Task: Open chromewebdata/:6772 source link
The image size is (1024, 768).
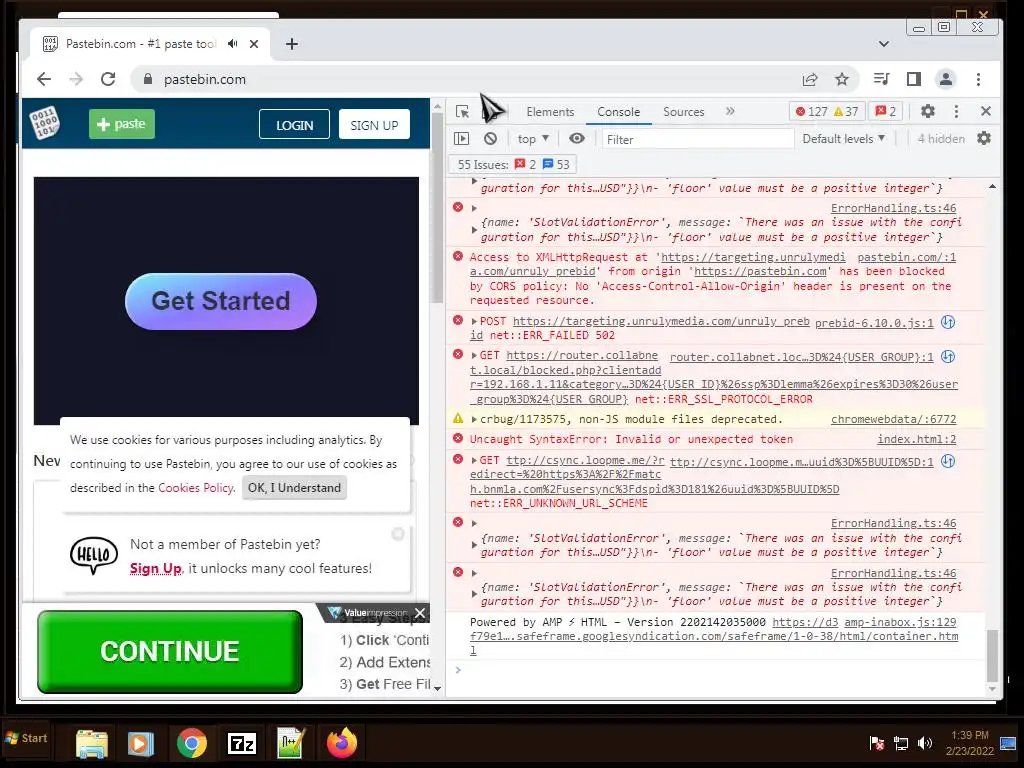Action: click(x=893, y=419)
